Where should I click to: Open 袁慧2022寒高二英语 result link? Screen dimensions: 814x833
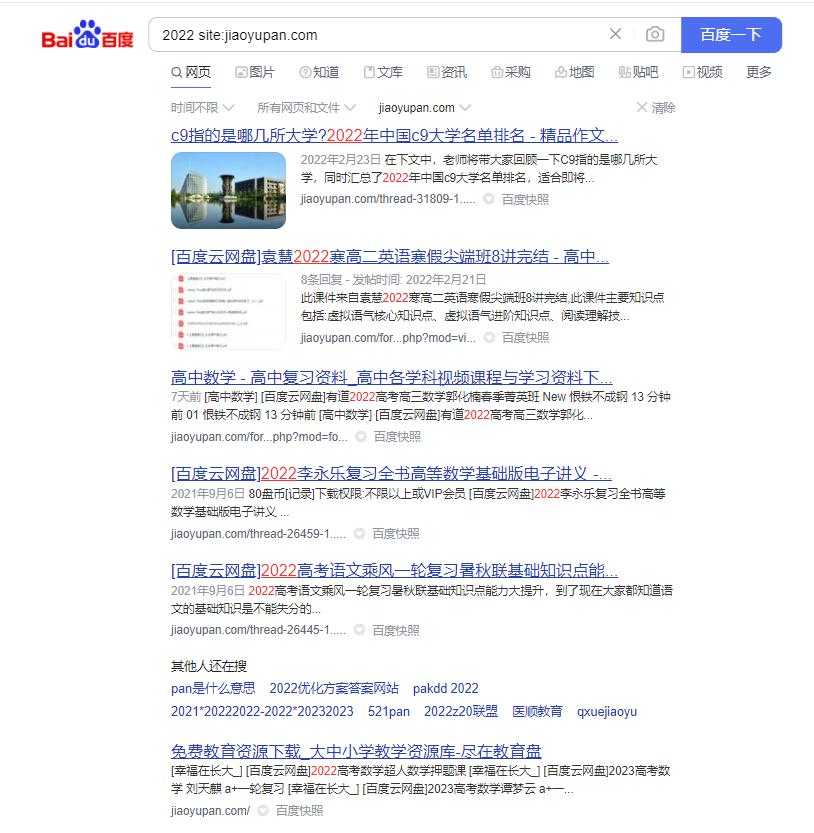tap(390, 257)
